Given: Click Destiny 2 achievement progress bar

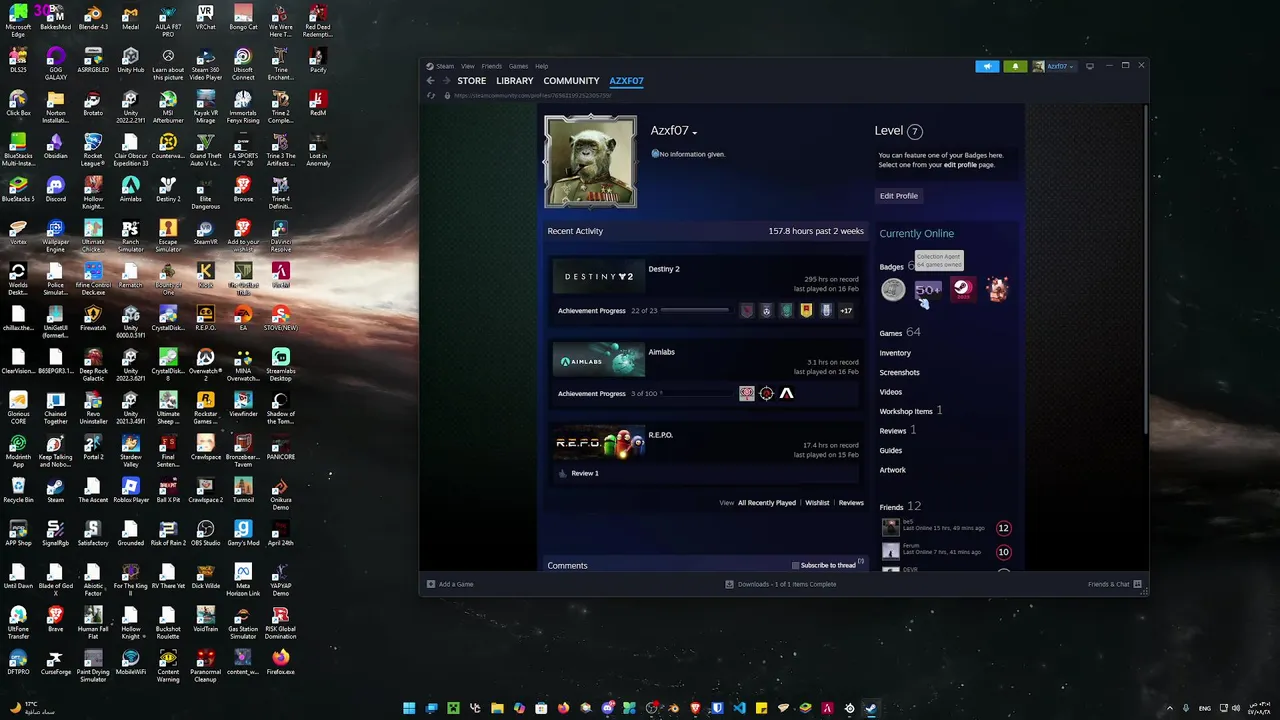Looking at the screenshot, I should 695,311.
